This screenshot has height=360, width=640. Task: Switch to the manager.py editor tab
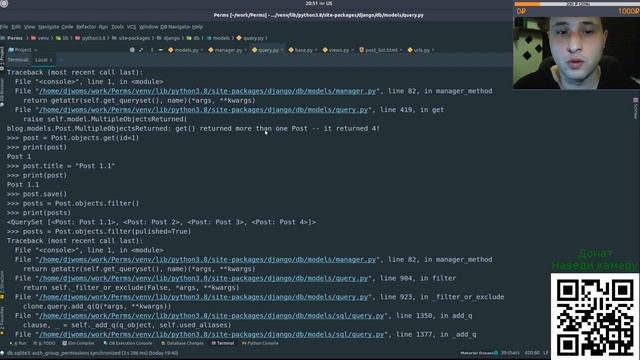pyautogui.click(x=228, y=50)
